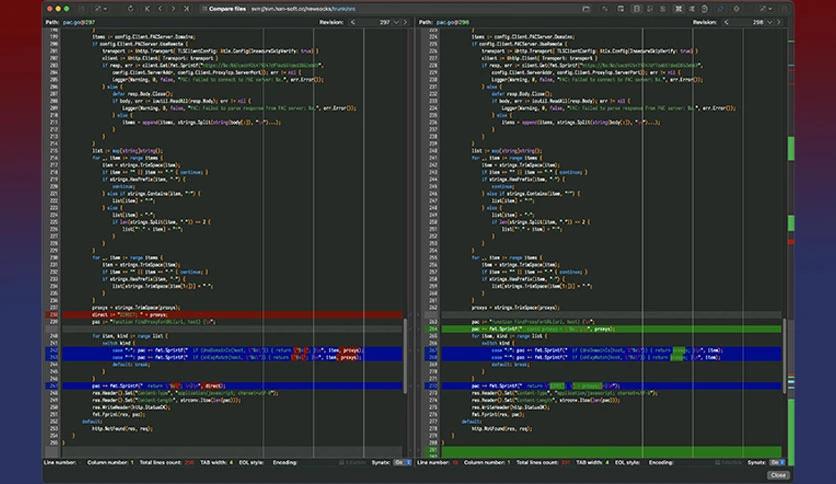Click the green added line 264 in the 298 pane
This screenshot has height=484, width=836.
[611, 329]
